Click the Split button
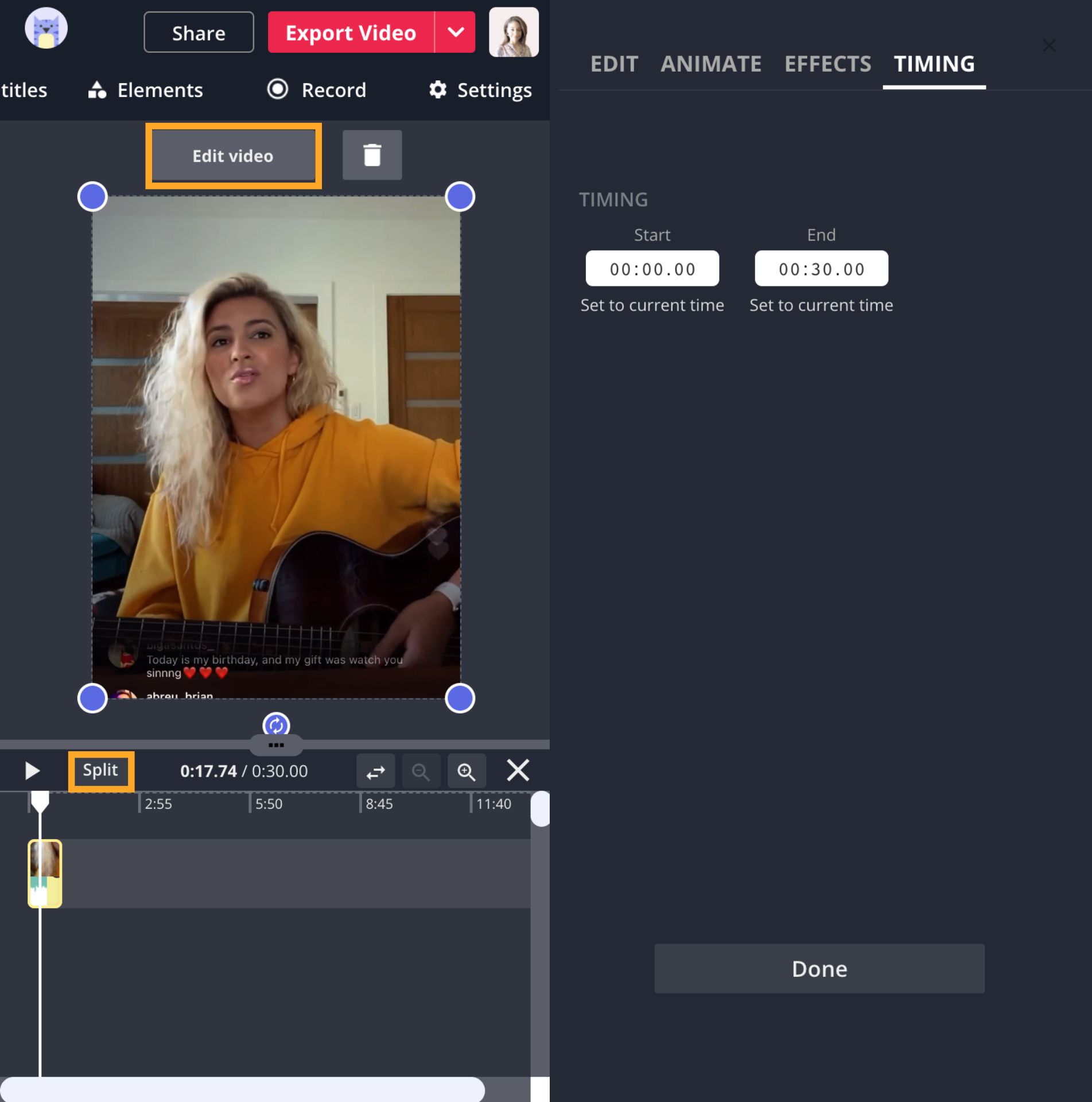 [101, 770]
